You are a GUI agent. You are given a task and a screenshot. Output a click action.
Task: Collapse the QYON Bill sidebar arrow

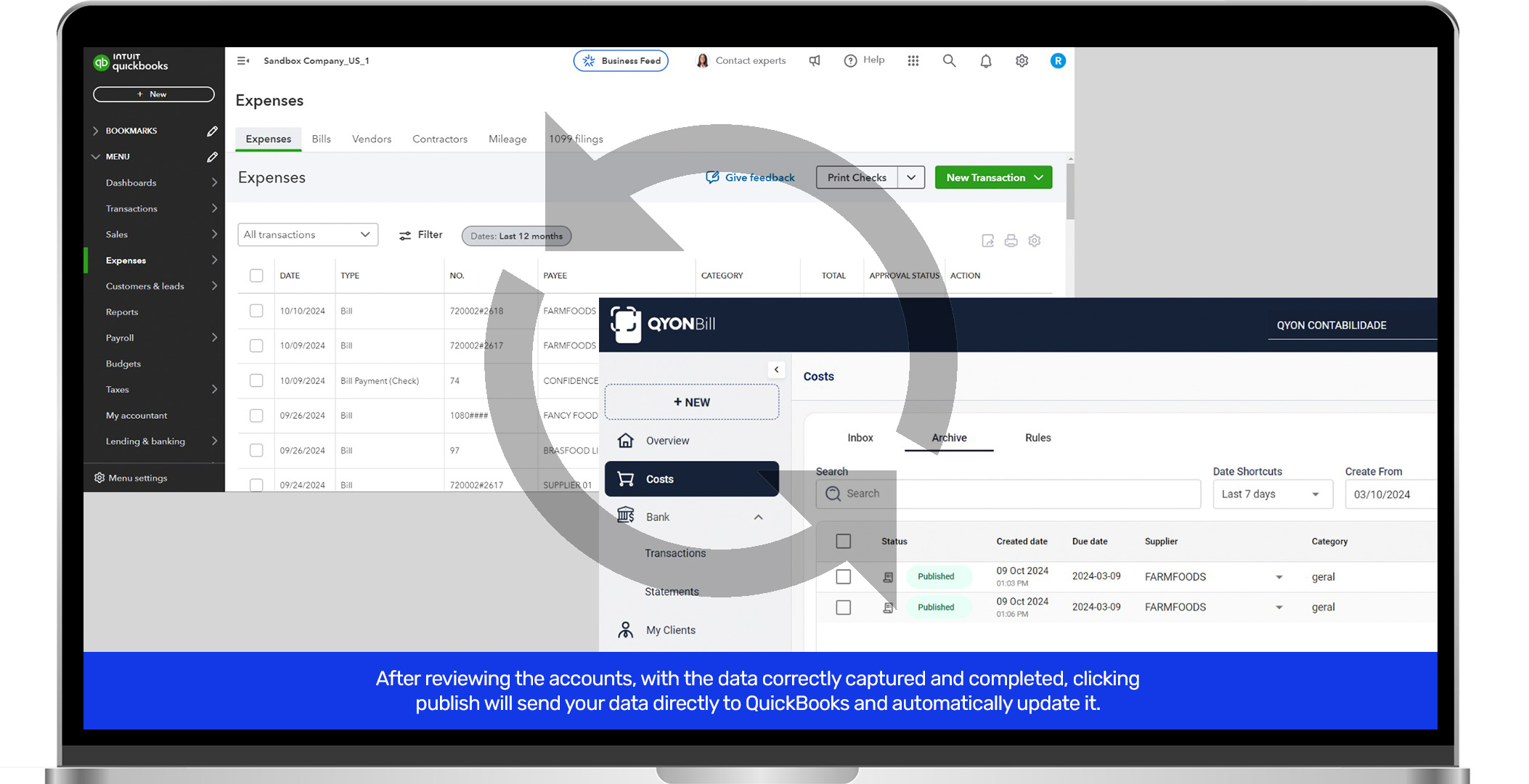click(776, 369)
